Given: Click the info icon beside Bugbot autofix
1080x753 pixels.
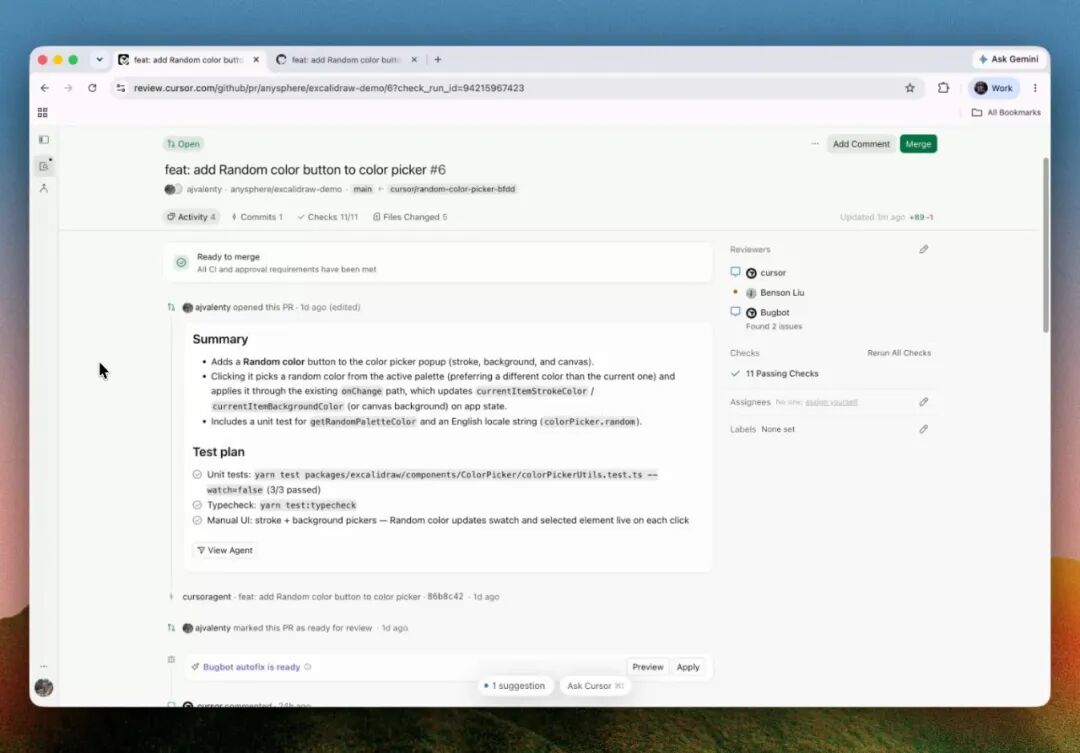Looking at the screenshot, I should (x=308, y=667).
